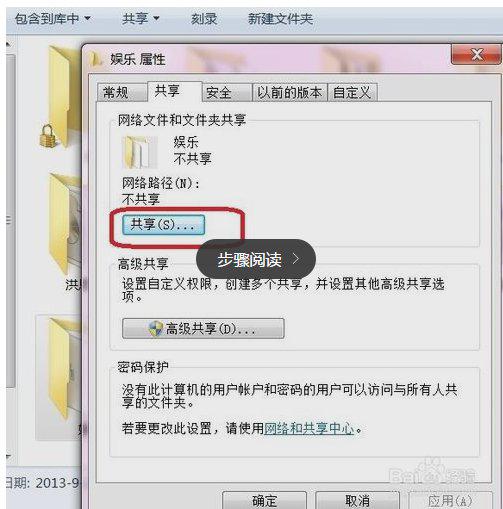This screenshot has width=503, height=509.
Task: Close the 娱乐 属性 dialog
Action: pos(477,54)
